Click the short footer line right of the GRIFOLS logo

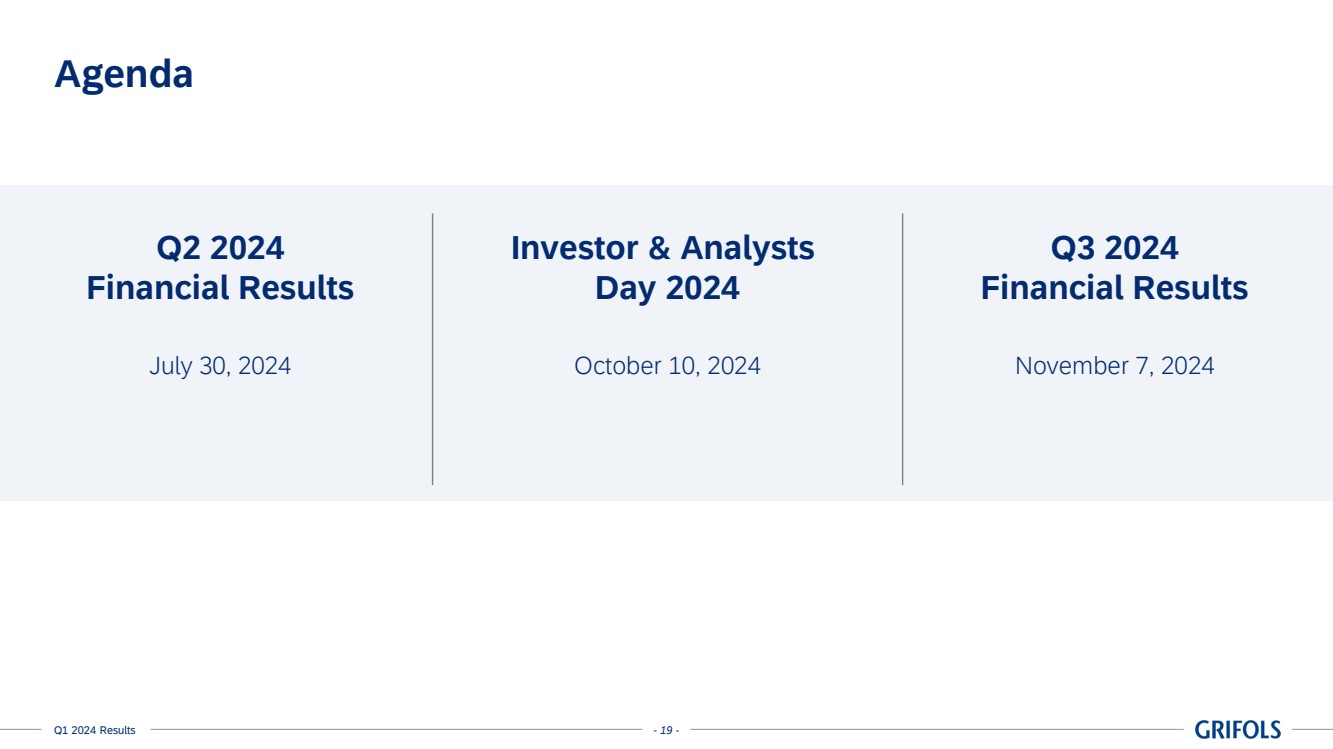click(x=1312, y=730)
